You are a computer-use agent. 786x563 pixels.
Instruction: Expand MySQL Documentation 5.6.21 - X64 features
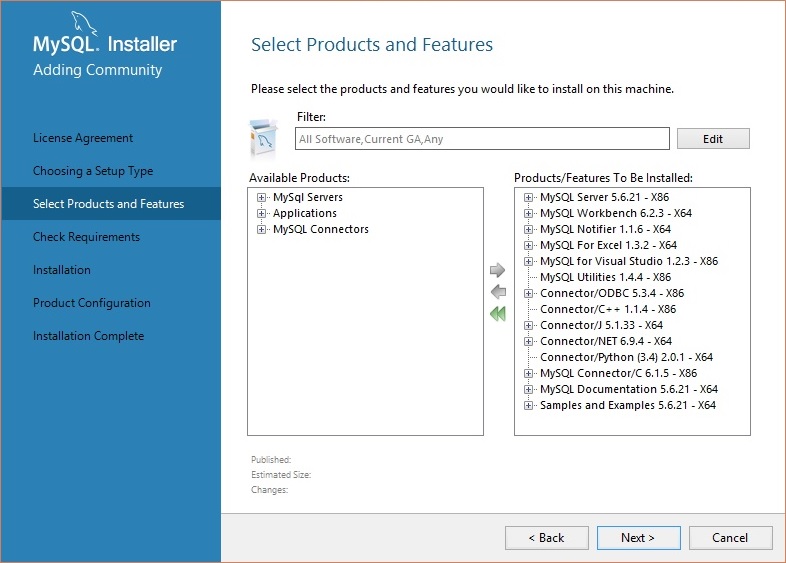tap(528, 390)
